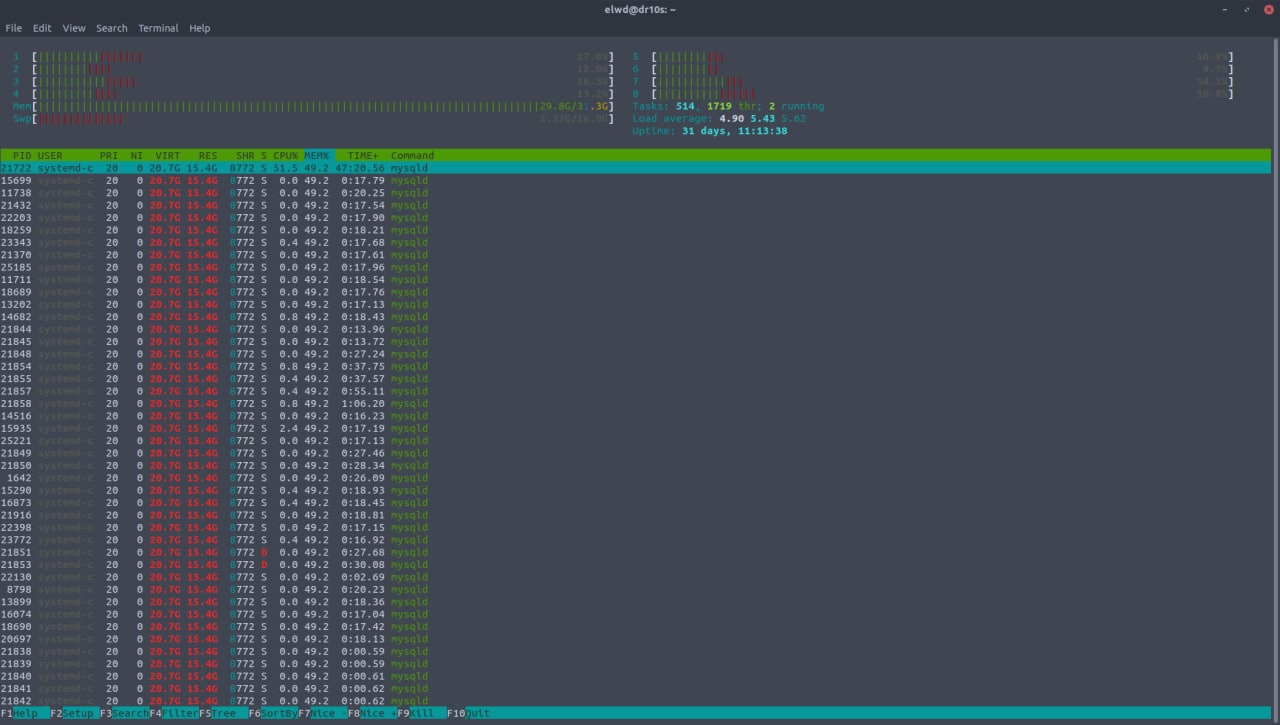Image resolution: width=1280 pixels, height=725 pixels.
Task: Click the 1:06.20 time value
Action: (x=363, y=404)
